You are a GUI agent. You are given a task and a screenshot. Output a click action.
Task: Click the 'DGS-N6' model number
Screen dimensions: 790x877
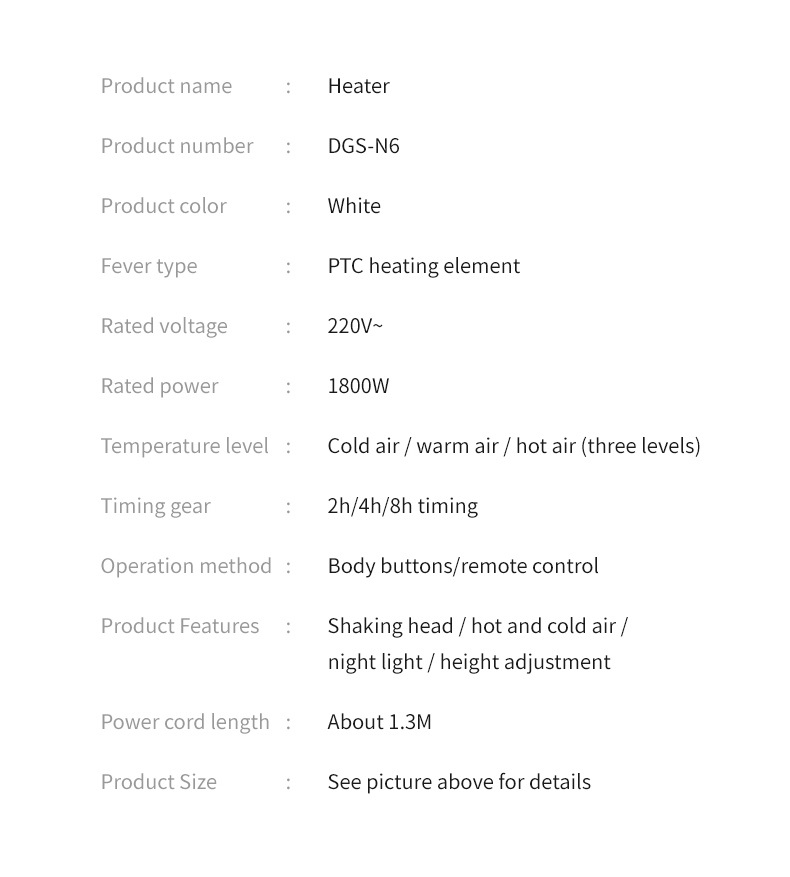click(x=363, y=146)
